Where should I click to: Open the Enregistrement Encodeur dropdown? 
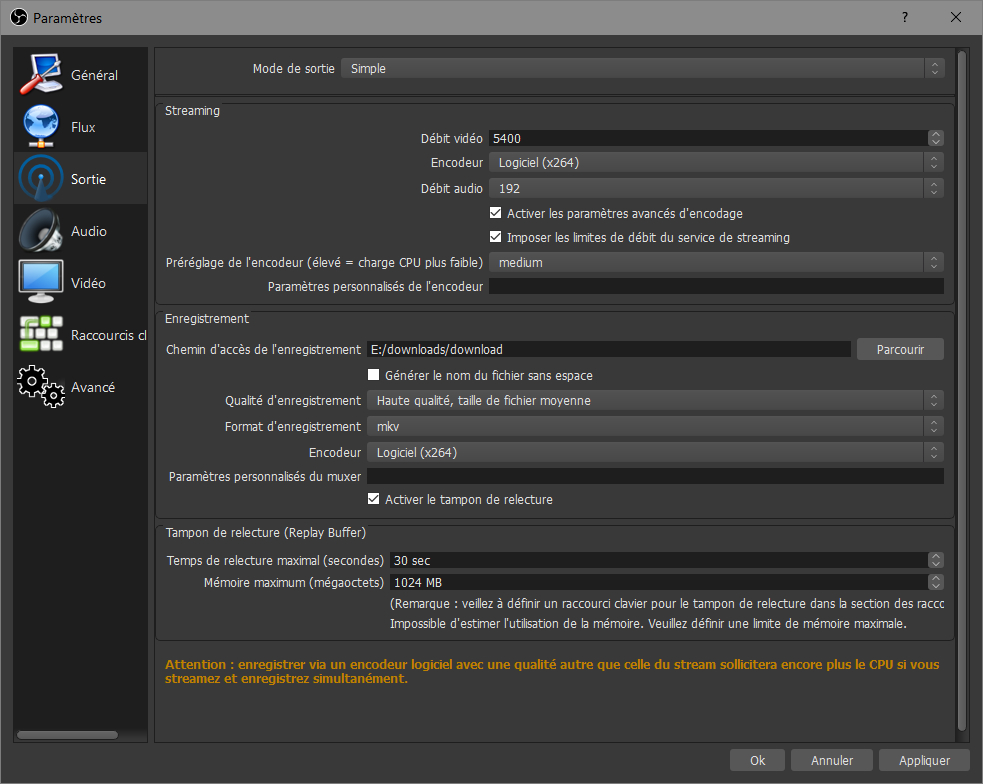pyautogui.click(x=655, y=452)
